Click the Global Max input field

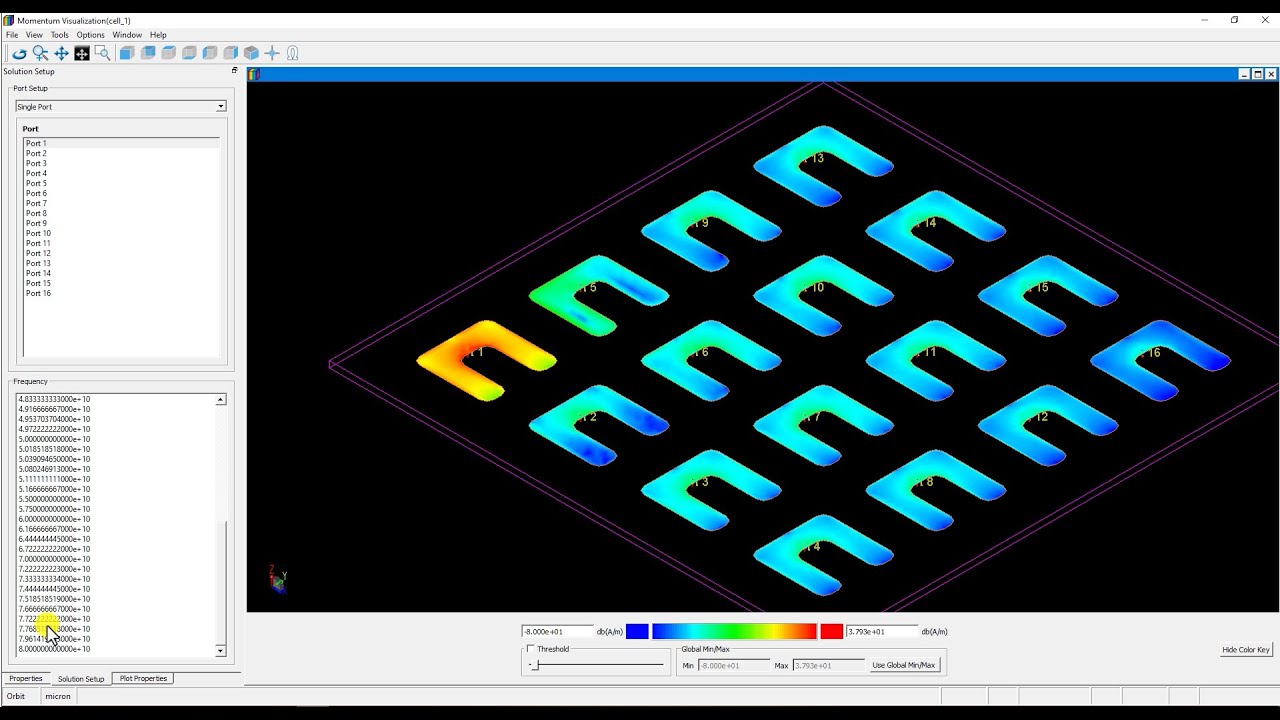827,665
